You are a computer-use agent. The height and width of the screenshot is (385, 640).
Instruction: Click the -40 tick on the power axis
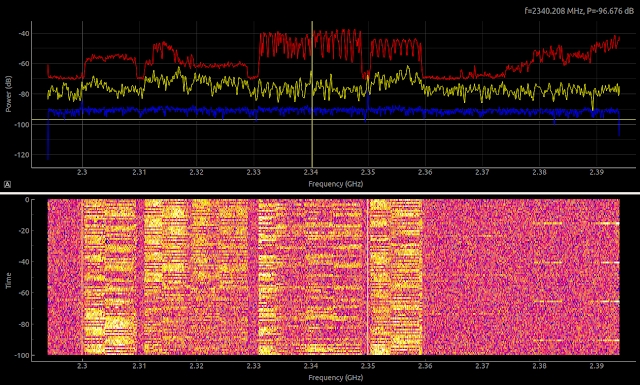[24, 33]
